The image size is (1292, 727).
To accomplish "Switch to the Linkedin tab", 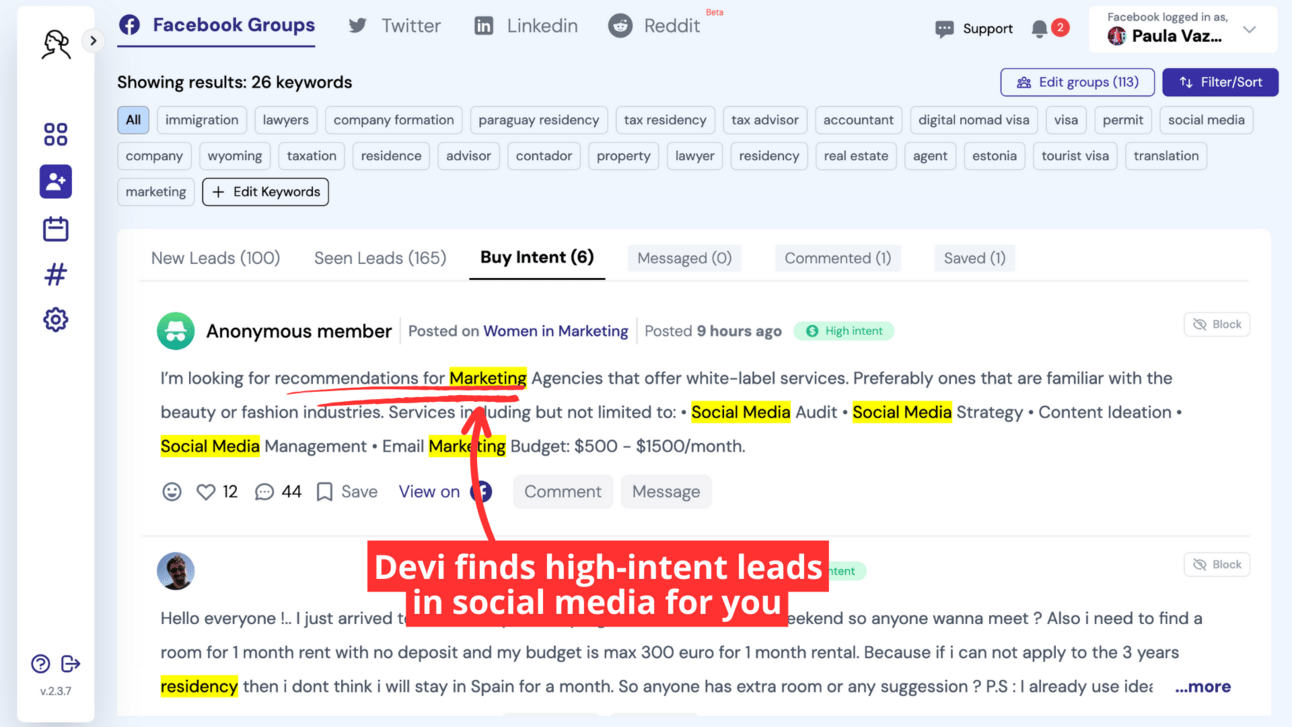I will (526, 27).
